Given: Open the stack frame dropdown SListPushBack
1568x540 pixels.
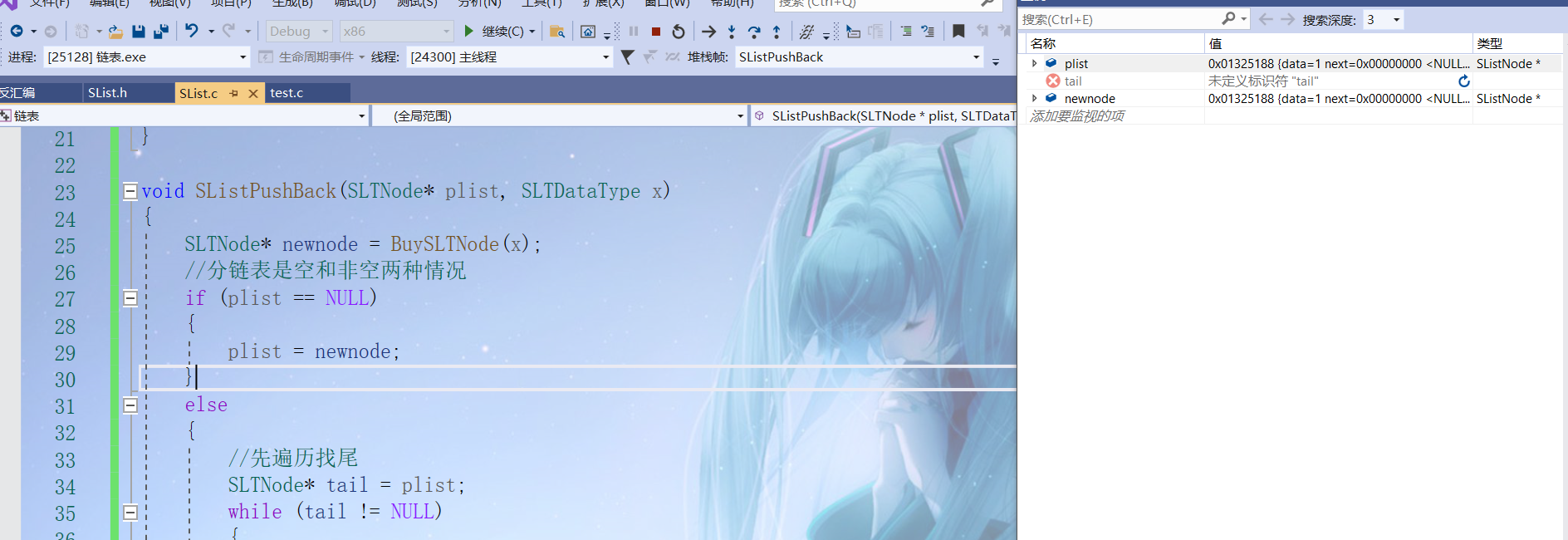Looking at the screenshot, I should point(860,56).
